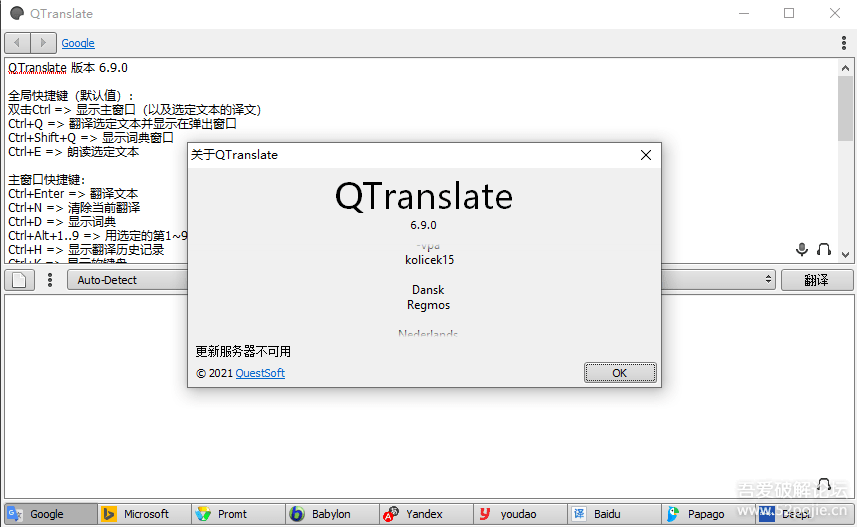This screenshot has width=857, height=527.
Task: Click the 'Ctrl+N => 清除当前翻译' line
Action: click(x=74, y=208)
